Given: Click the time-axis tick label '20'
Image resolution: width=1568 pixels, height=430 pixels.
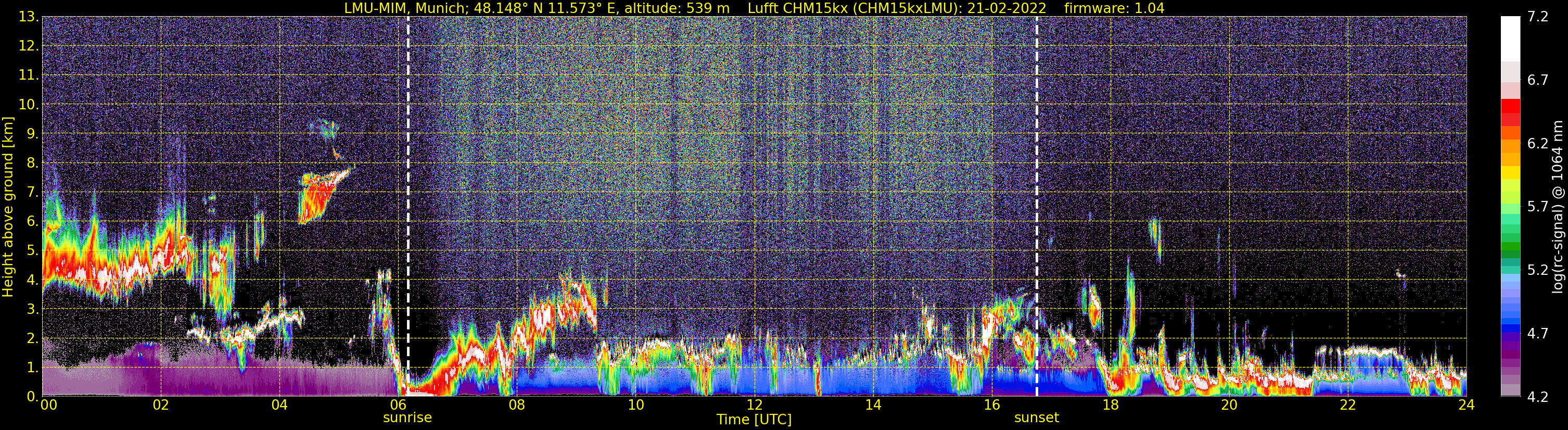Looking at the screenshot, I should point(1229,406).
